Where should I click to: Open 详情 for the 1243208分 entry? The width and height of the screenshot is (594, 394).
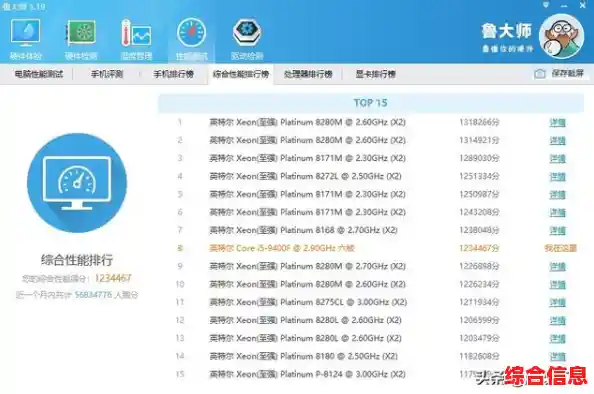[557, 213]
